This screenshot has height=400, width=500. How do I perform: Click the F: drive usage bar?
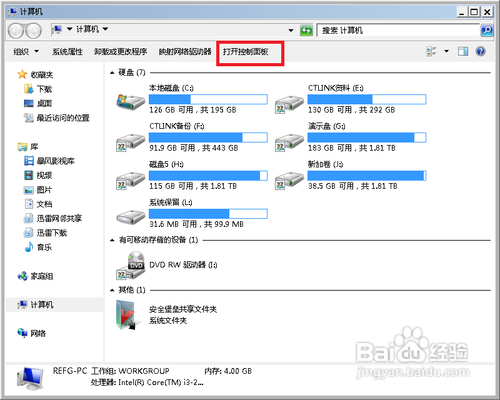[x=208, y=137]
